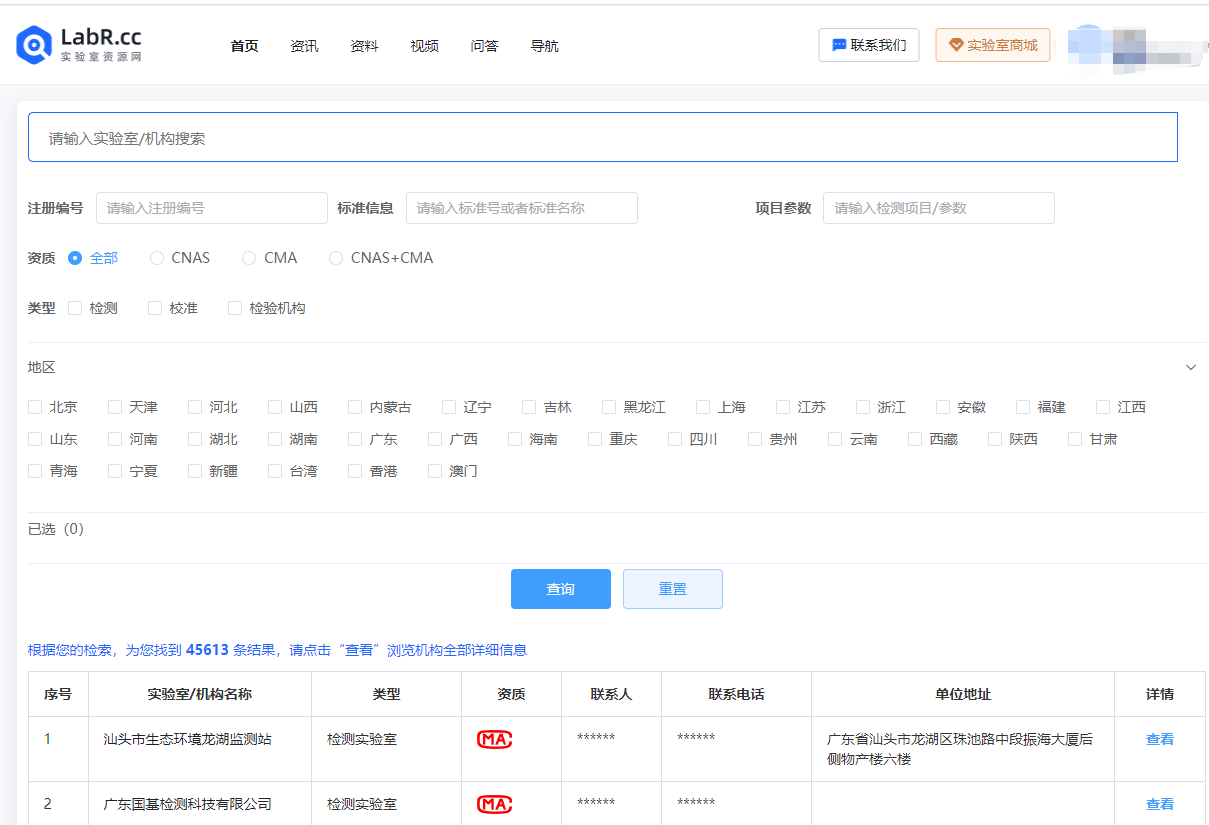This screenshot has width=1209, height=825.
Task: Click the 实验室商城 button
Action: tap(993, 45)
